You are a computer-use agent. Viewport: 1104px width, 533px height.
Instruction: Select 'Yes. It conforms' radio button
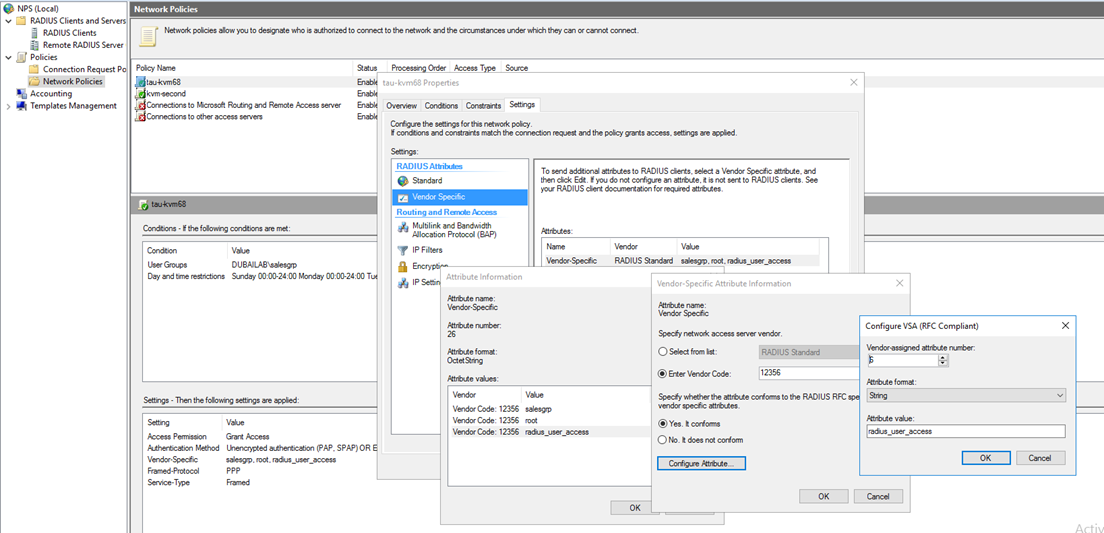tap(663, 422)
